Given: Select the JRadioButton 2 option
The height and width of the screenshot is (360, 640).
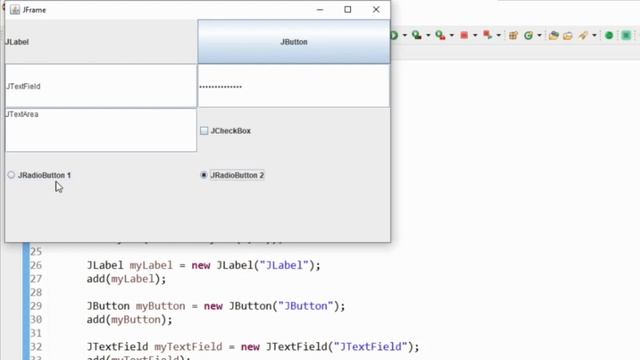Looking at the screenshot, I should click(x=232, y=175).
